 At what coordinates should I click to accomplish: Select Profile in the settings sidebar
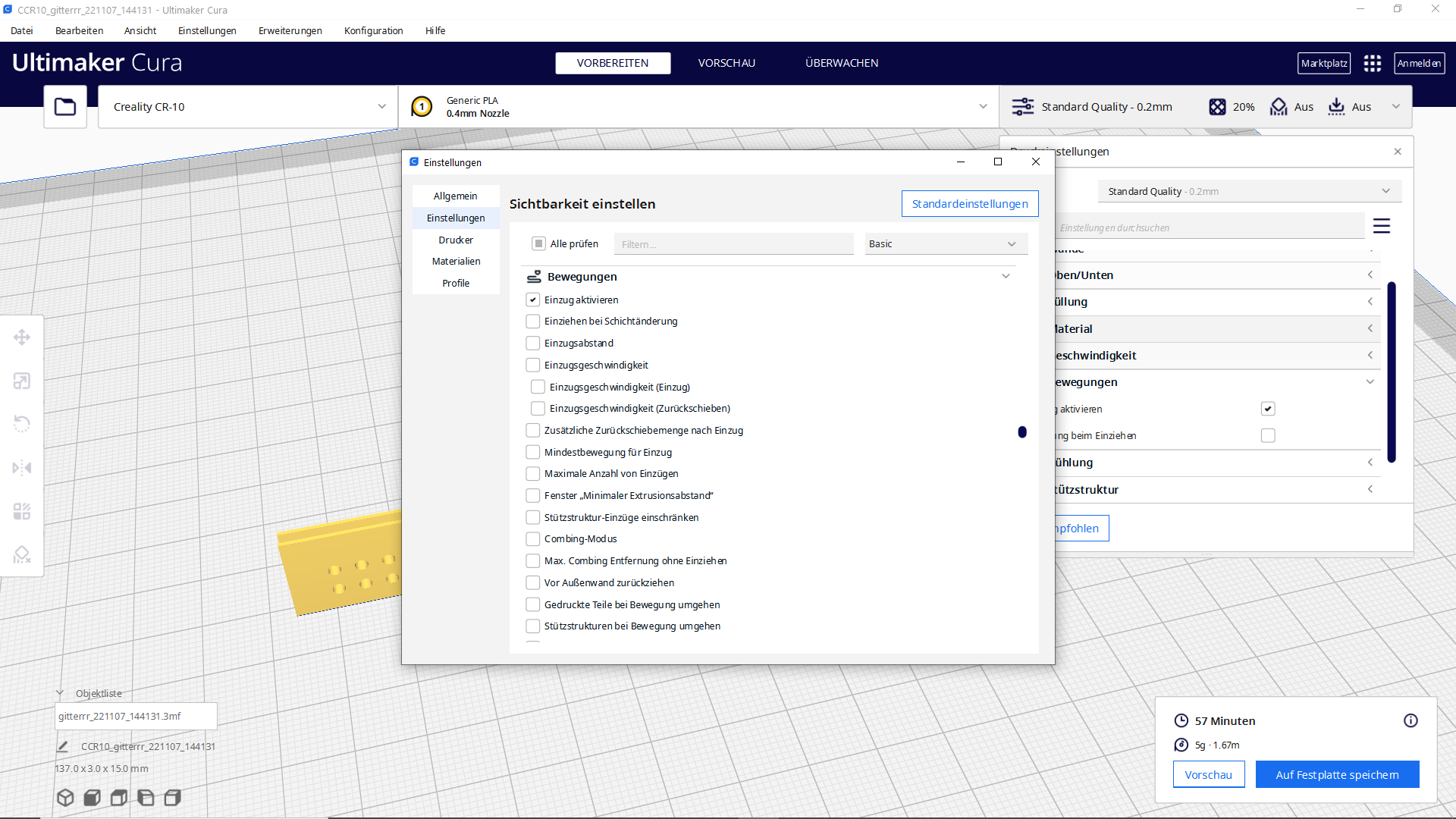[456, 283]
